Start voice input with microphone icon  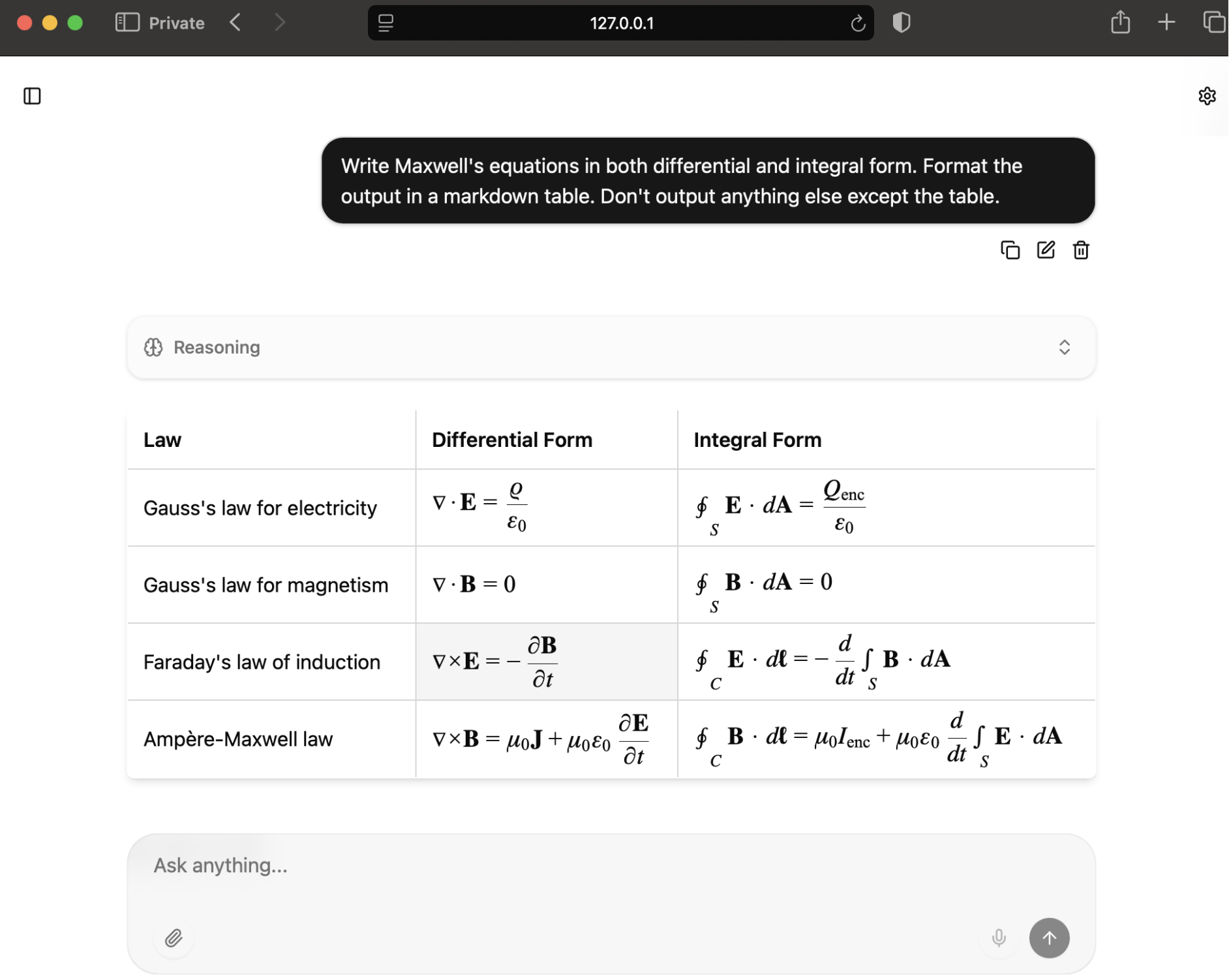998,938
